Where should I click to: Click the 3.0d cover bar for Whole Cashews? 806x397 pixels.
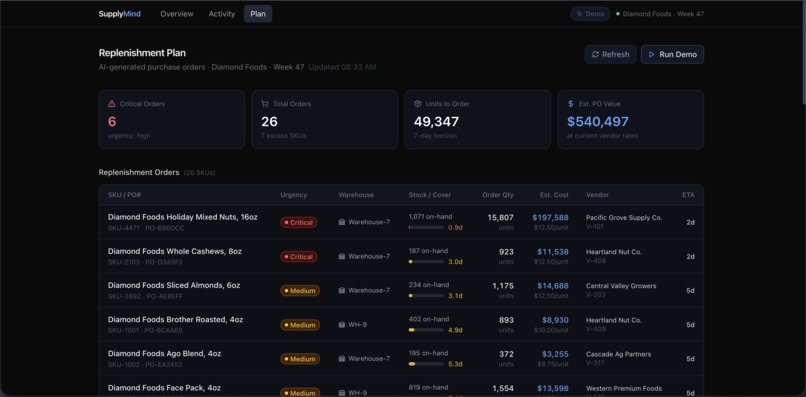426,262
